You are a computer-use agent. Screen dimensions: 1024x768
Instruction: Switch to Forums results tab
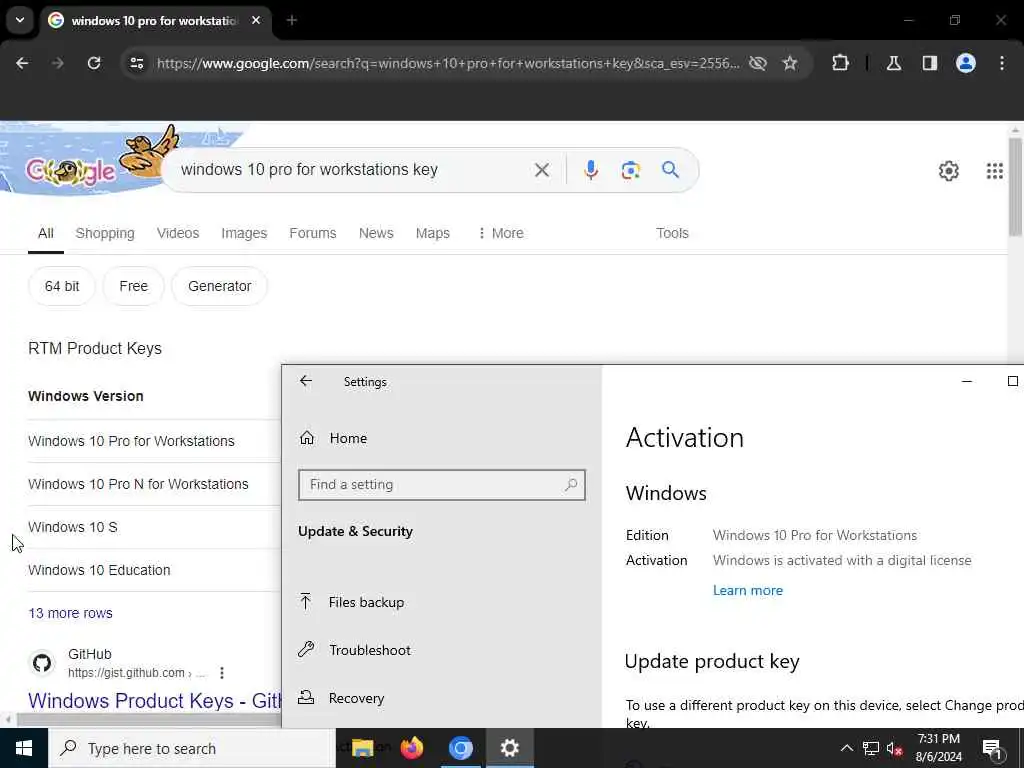(313, 233)
